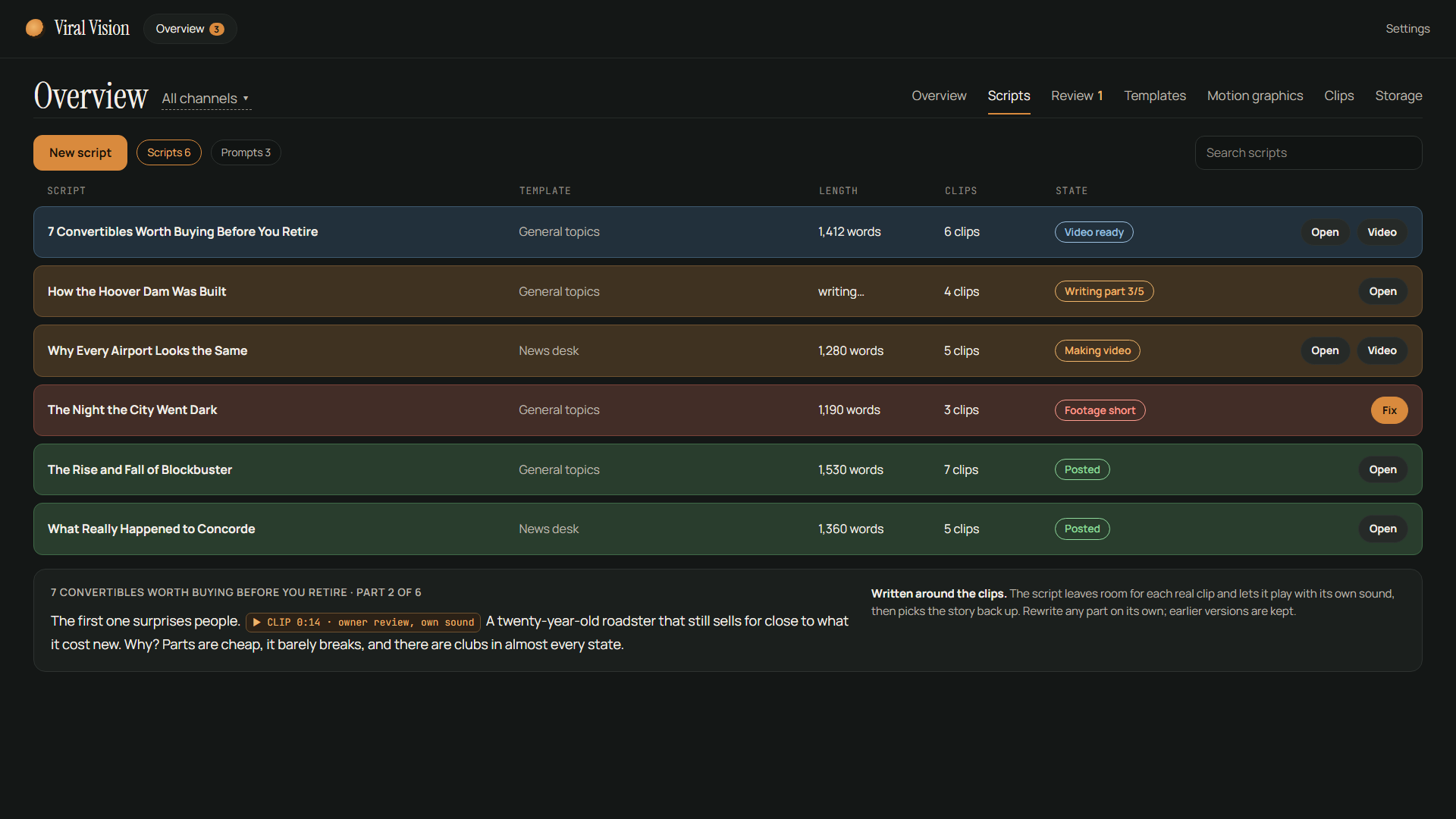Click the Viral Vision orange logo icon
Screen dimensions: 1456x819
(x=35, y=28)
